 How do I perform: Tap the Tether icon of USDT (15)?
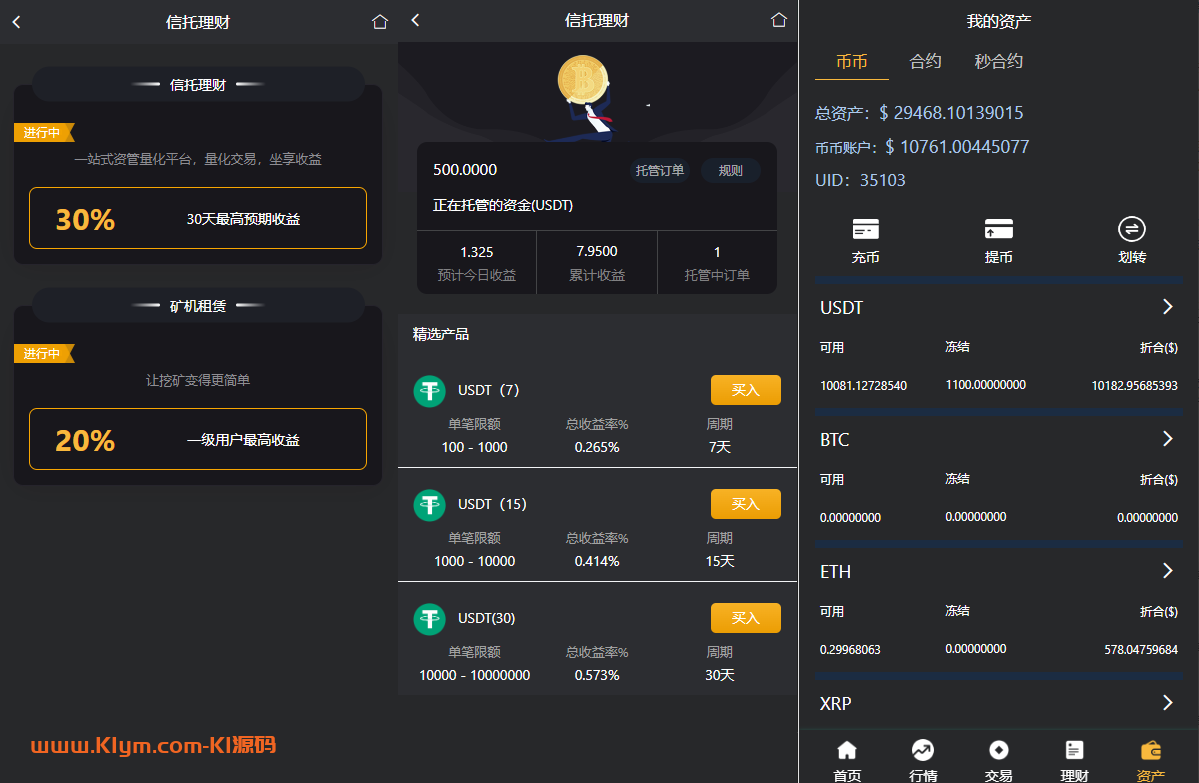click(430, 505)
